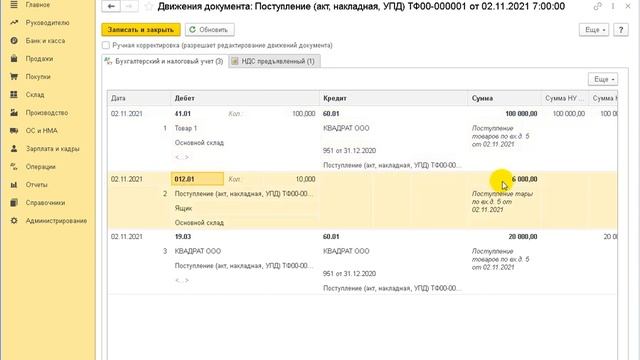Open the ОС и НМА section icon
This screenshot has width=640, height=360.
pos(14,131)
